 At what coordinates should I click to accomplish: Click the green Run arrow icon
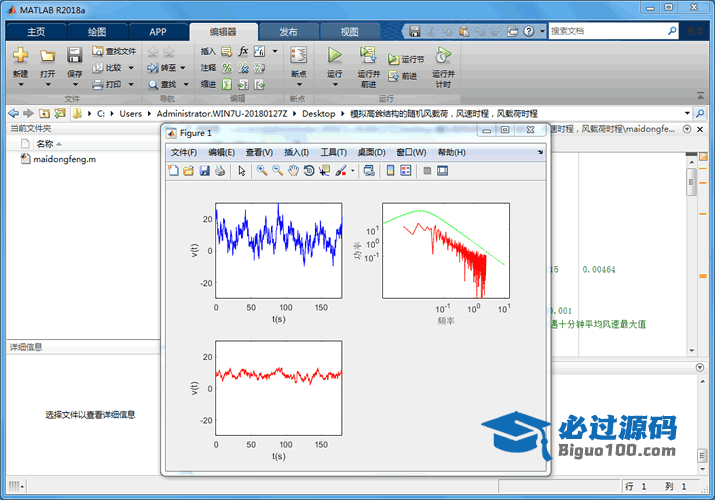tap(334, 56)
